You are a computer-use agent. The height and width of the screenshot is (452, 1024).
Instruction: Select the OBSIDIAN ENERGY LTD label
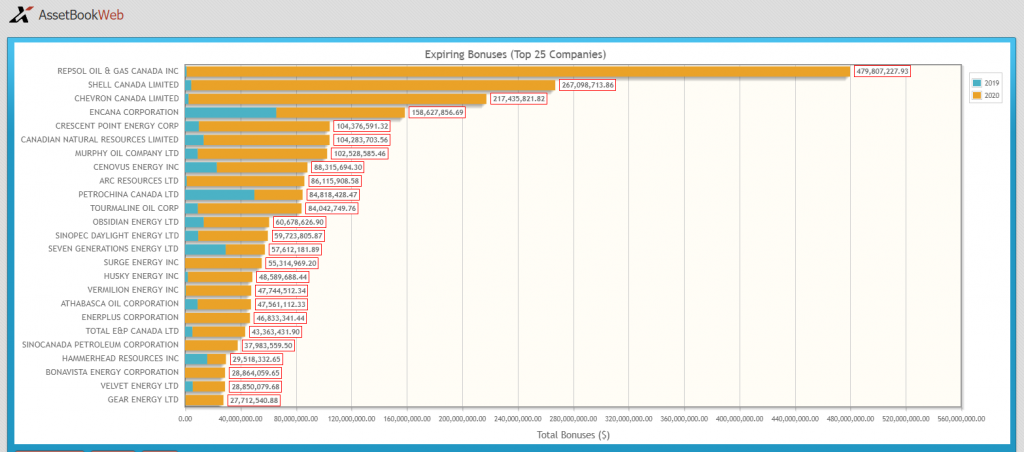tap(135, 222)
